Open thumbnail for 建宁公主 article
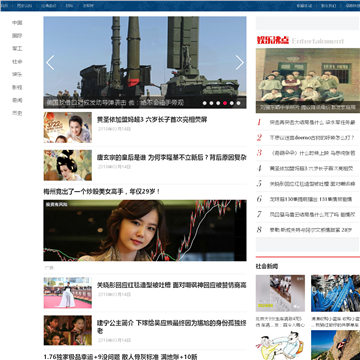 (x=68, y=330)
